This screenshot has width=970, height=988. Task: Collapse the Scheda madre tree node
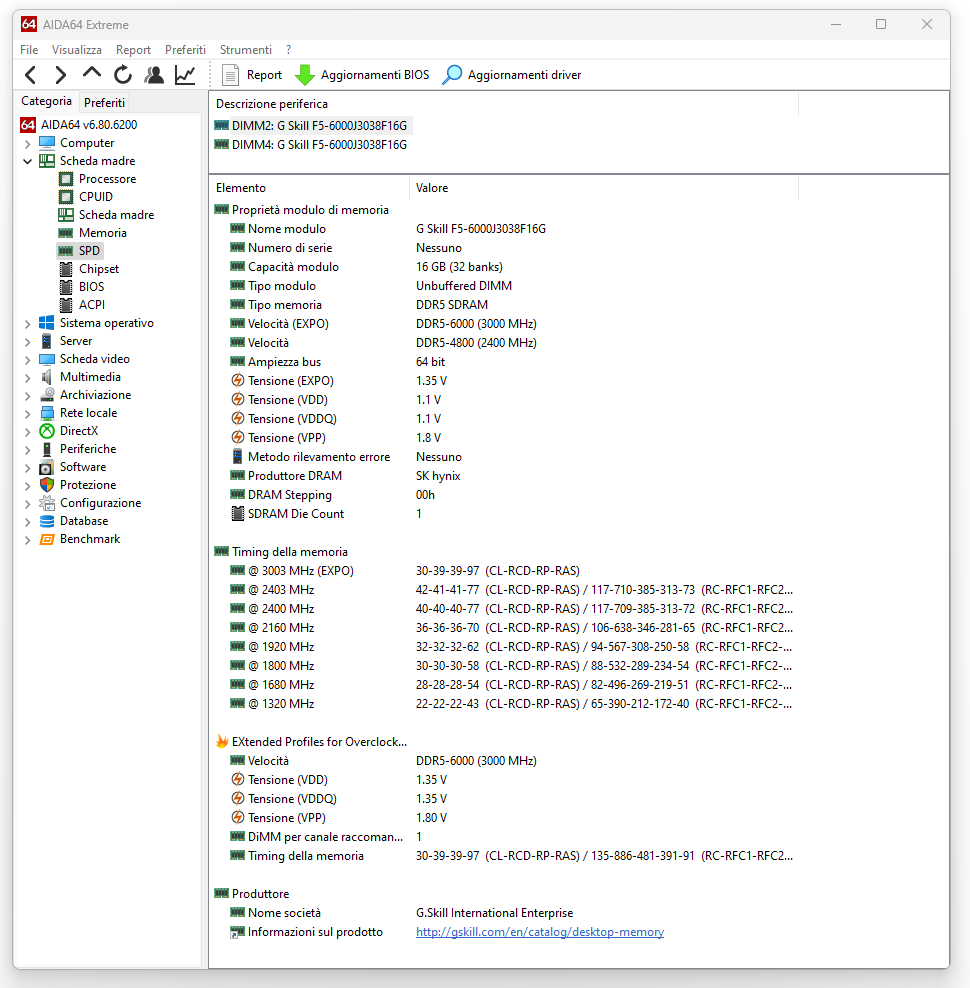coord(27,161)
